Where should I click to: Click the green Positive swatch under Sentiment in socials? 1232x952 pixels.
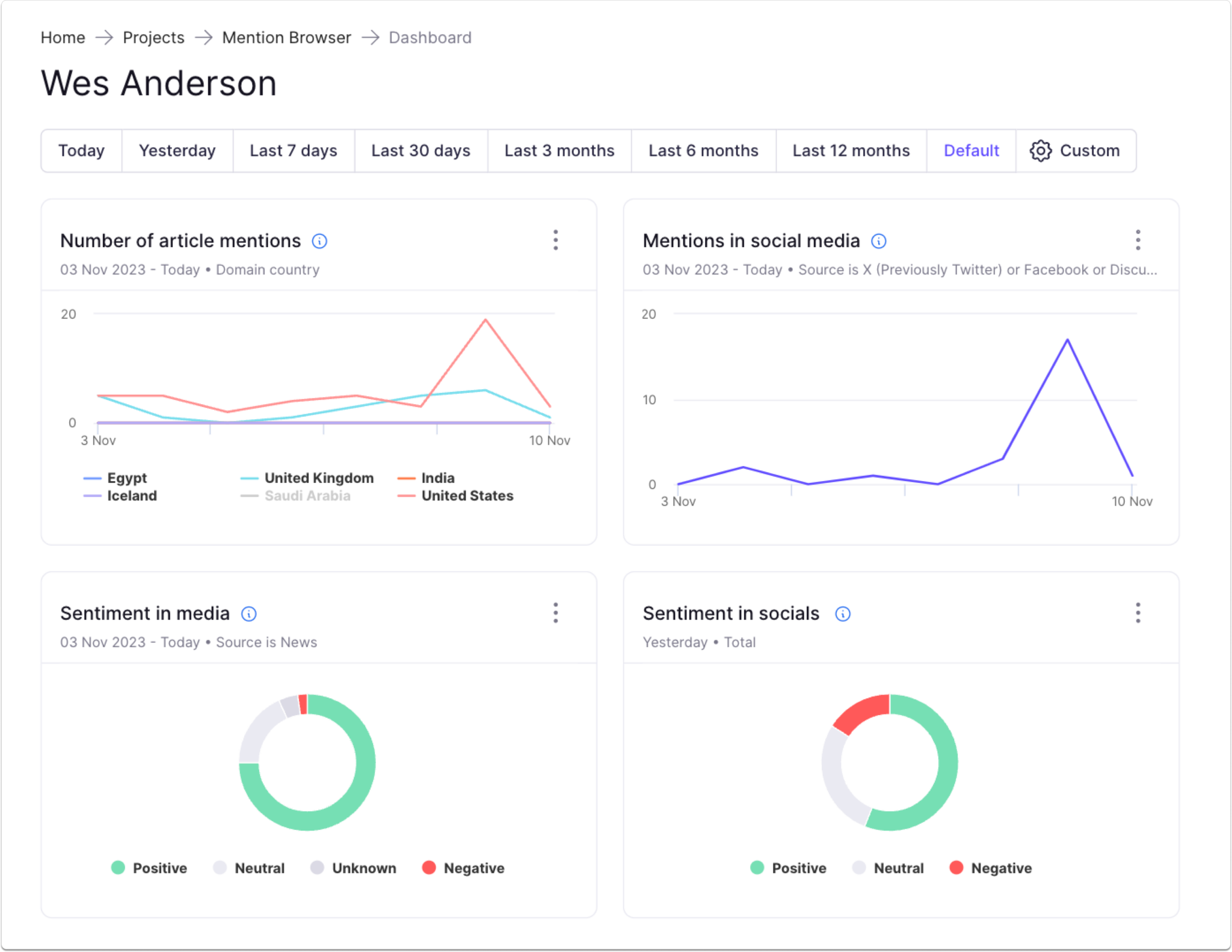pos(756,868)
